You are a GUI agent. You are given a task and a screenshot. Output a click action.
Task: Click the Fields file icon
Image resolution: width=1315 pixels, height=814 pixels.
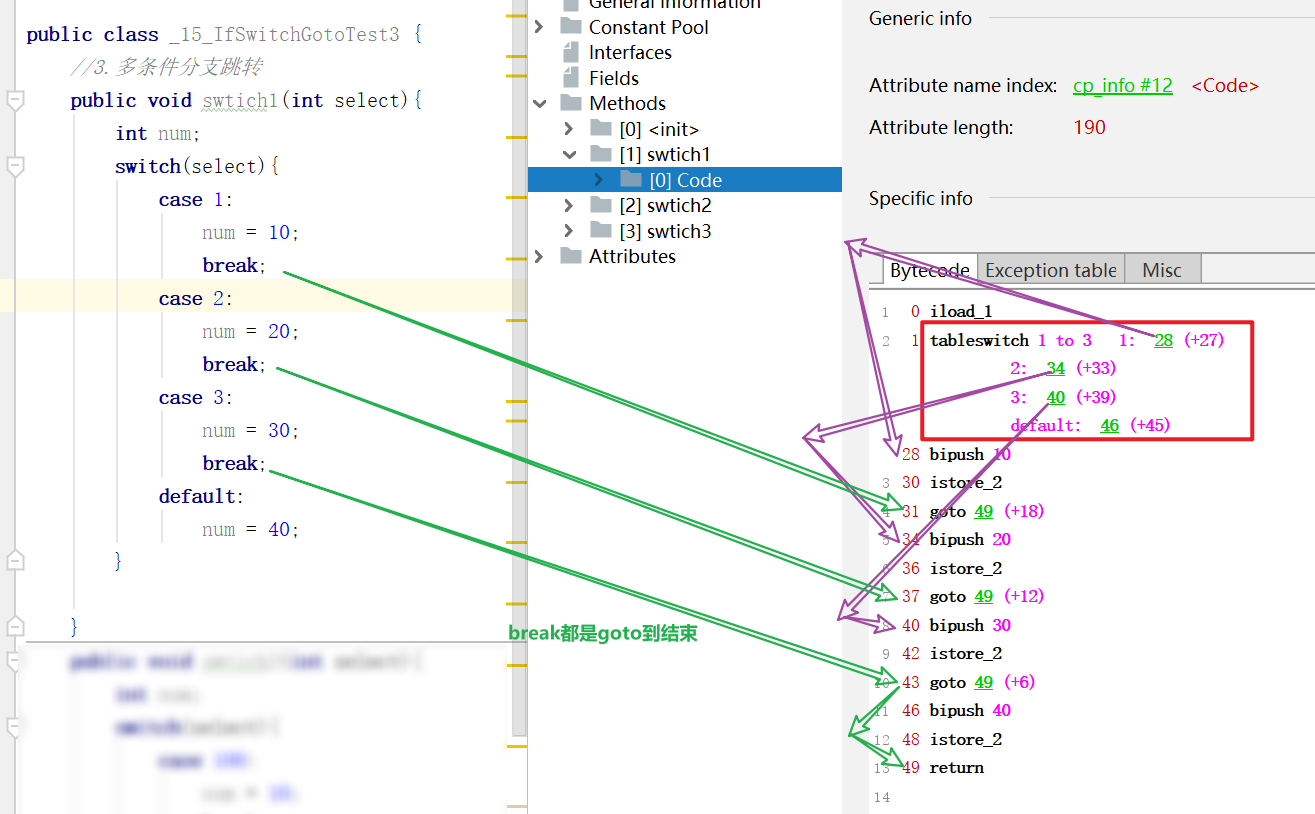coord(571,78)
